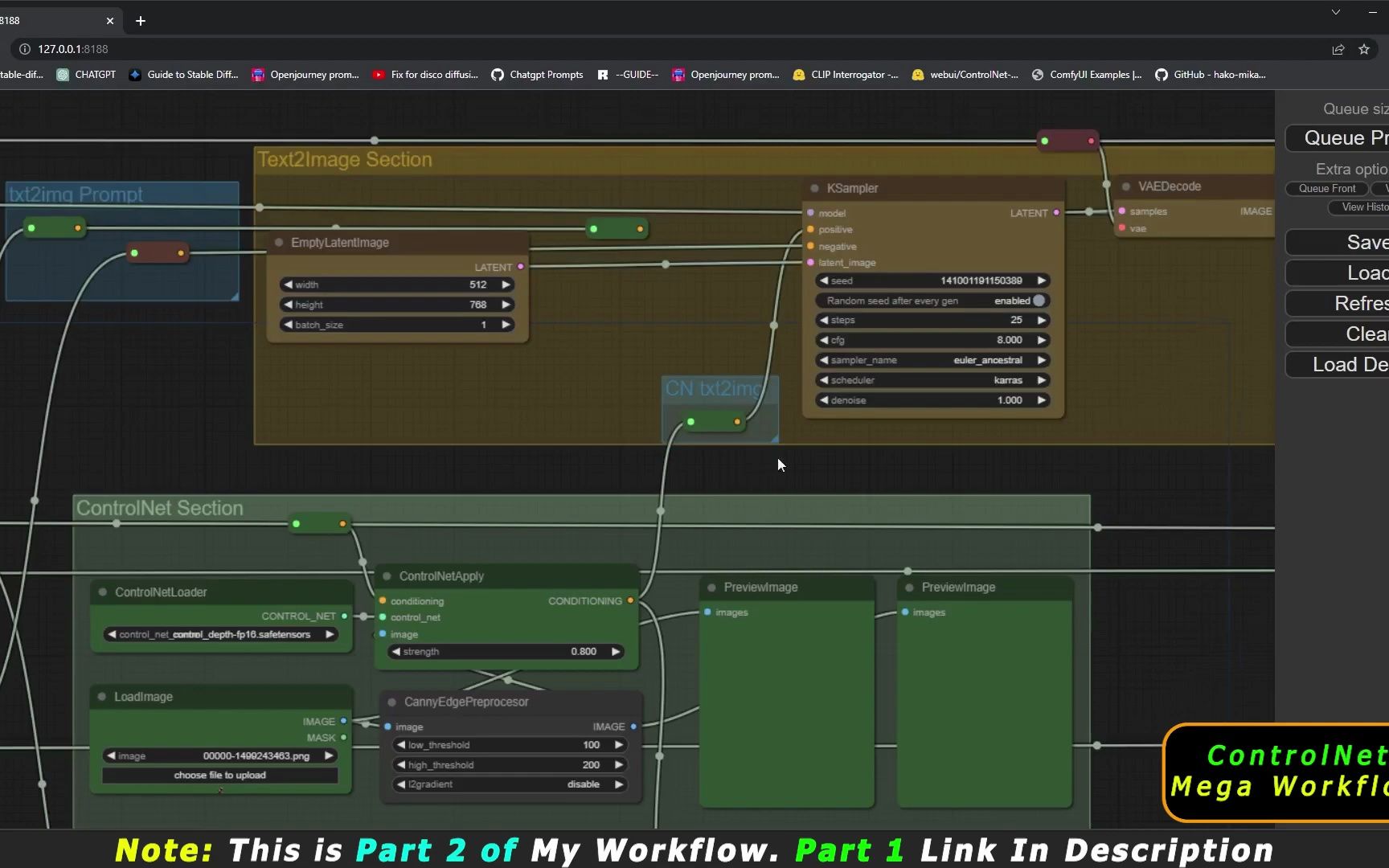Click EmptyLatentImage LATENT output socket
The height and width of the screenshot is (868, 1389).
(x=521, y=267)
